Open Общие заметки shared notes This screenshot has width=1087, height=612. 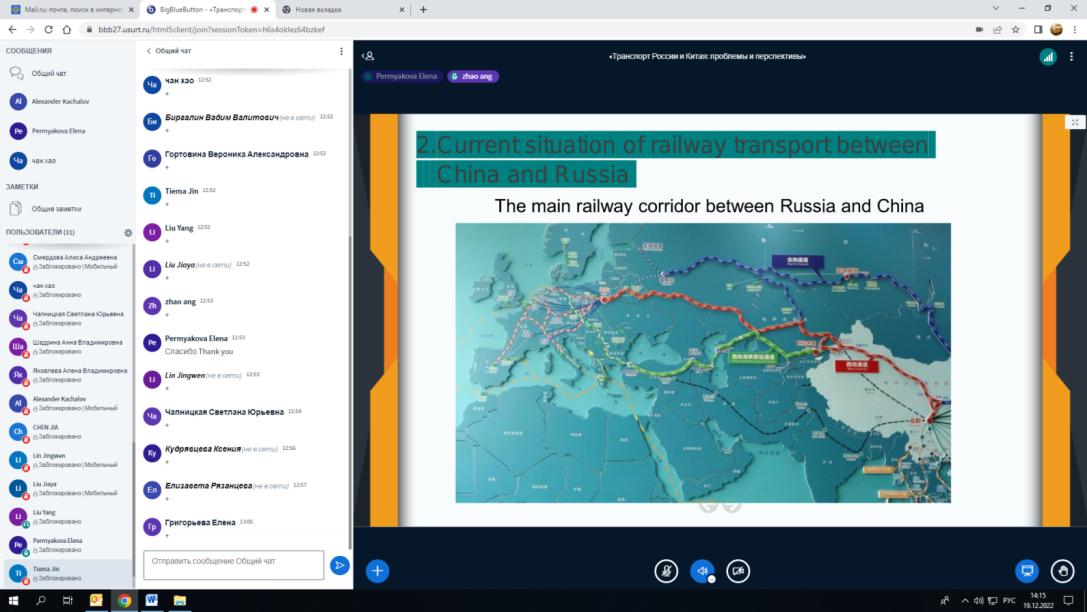tap(56, 209)
